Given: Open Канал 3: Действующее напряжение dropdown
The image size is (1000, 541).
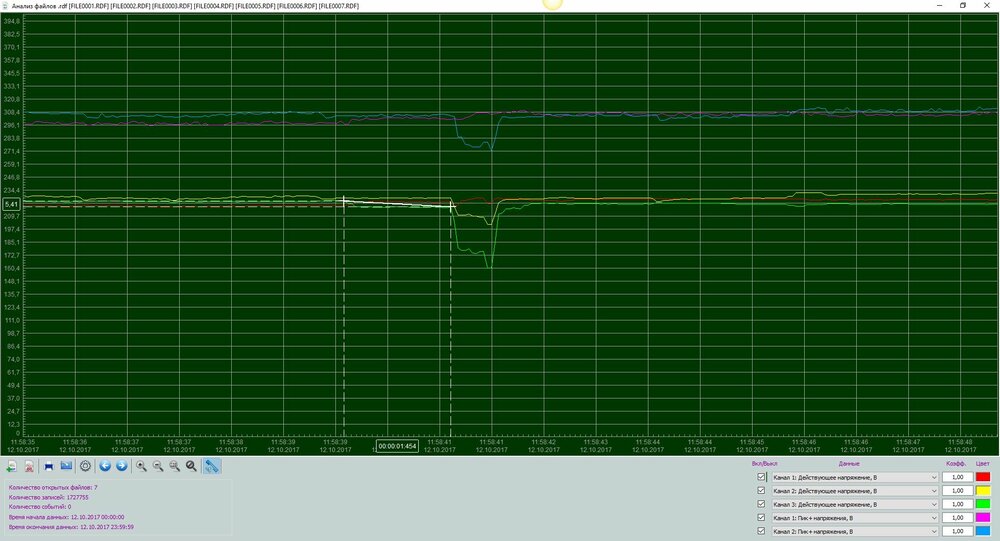Looking at the screenshot, I should pyautogui.click(x=855, y=504).
